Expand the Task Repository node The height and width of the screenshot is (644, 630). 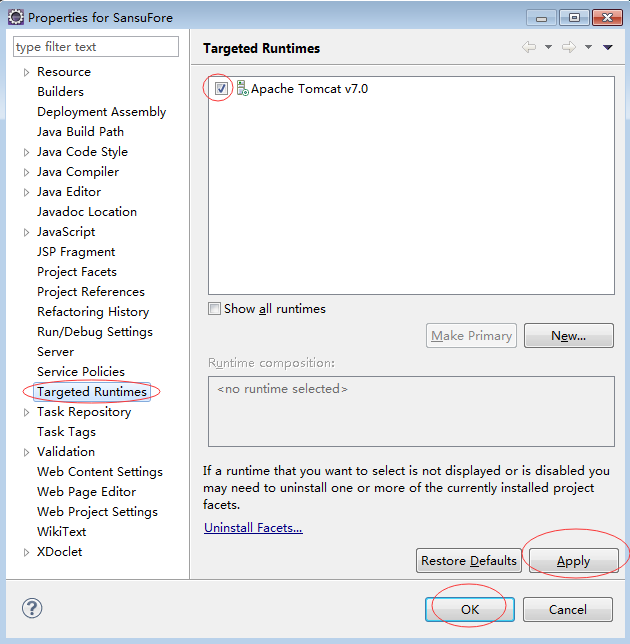tap(26, 412)
